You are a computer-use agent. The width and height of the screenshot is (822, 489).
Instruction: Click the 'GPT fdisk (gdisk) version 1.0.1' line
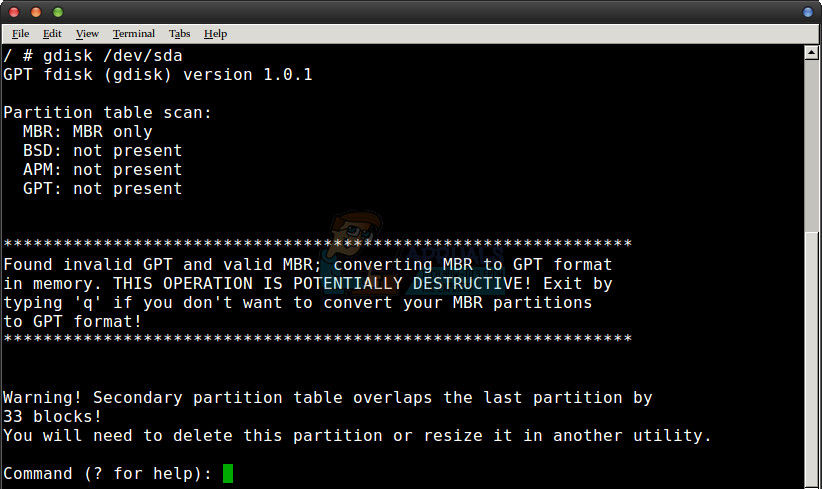(158, 74)
